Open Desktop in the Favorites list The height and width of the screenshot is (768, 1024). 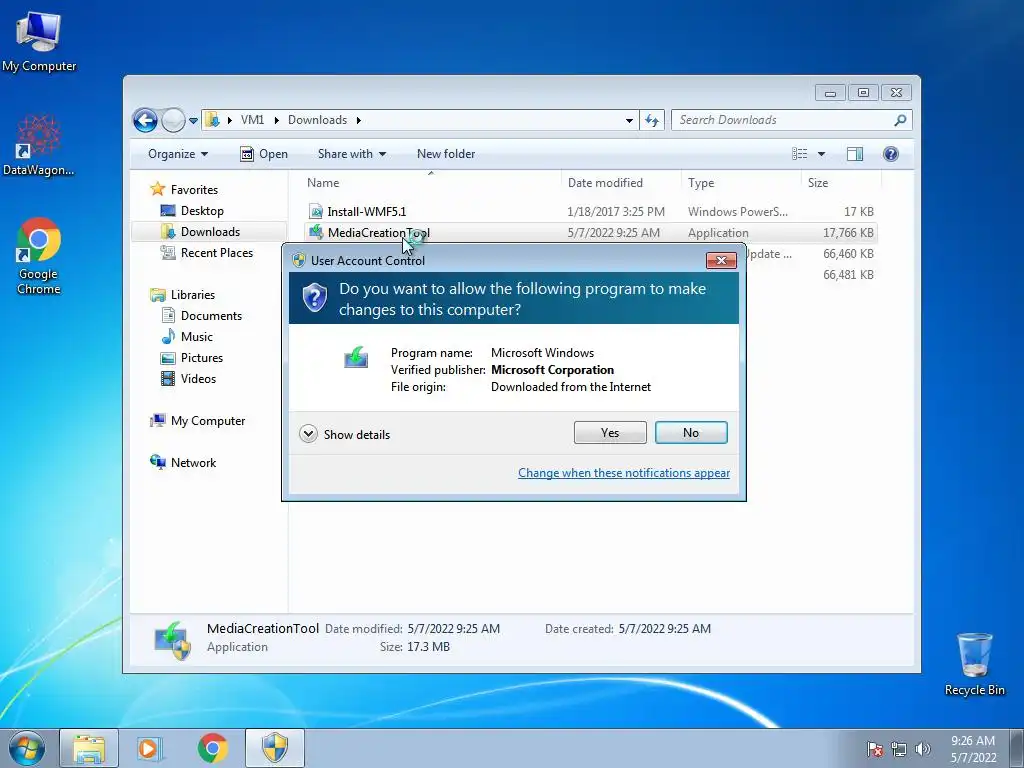click(x=202, y=211)
